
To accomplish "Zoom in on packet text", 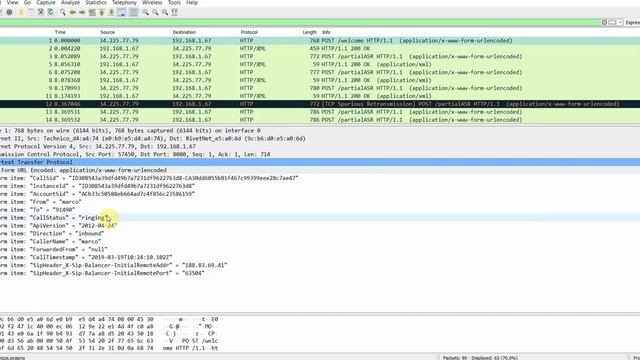I will [x=145, y=12].
